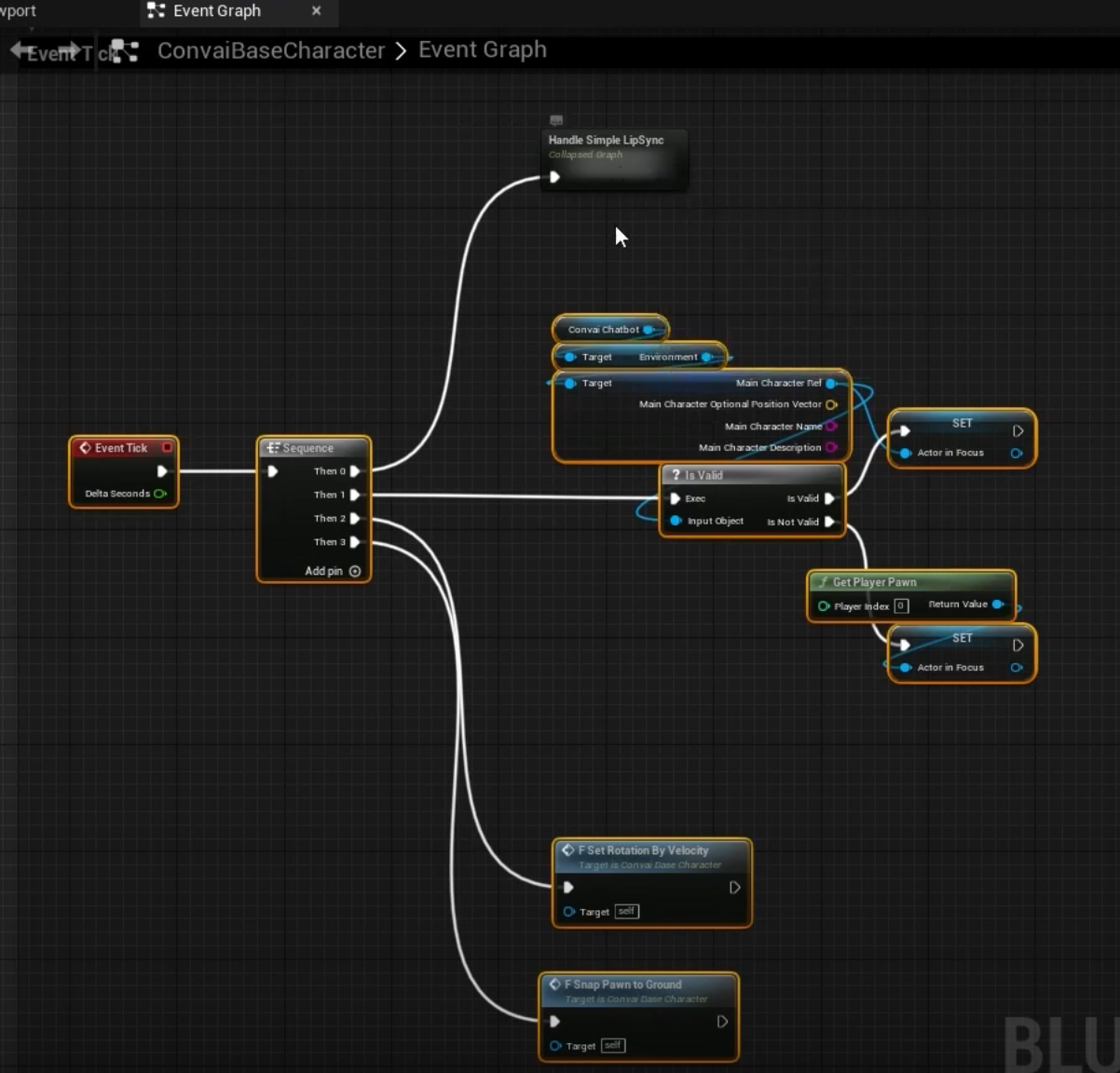This screenshot has width=1120, height=1073.
Task: Click the Is Valid question mark icon
Action: click(676, 475)
